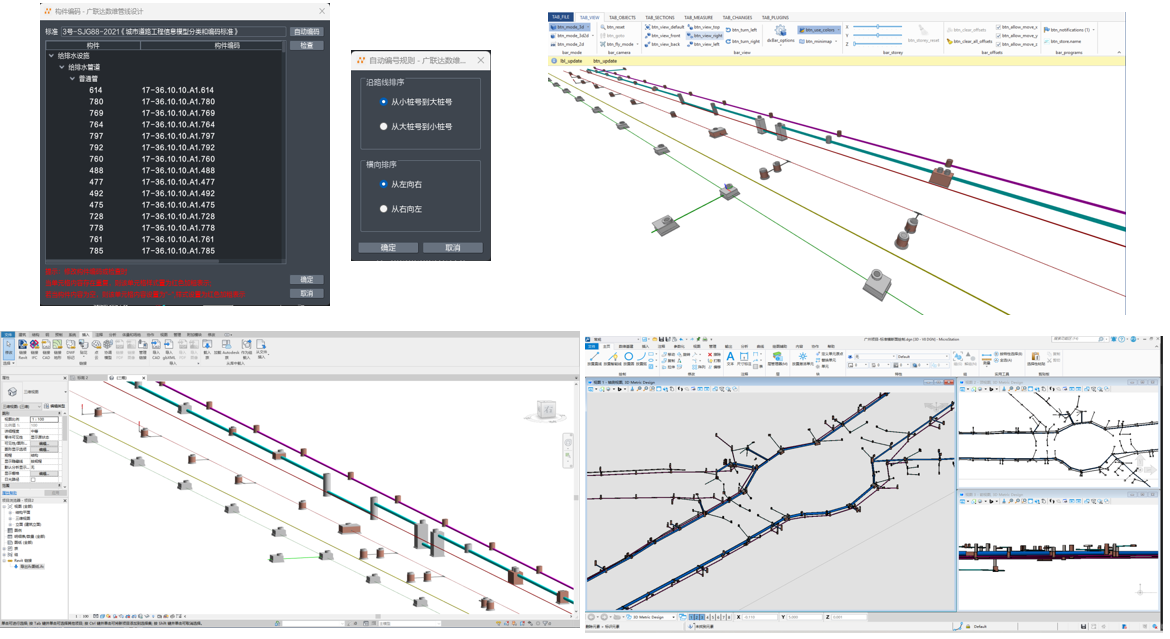Collapse the '普通管' tree node
Screen dimensions: 1170x639
[72, 78]
